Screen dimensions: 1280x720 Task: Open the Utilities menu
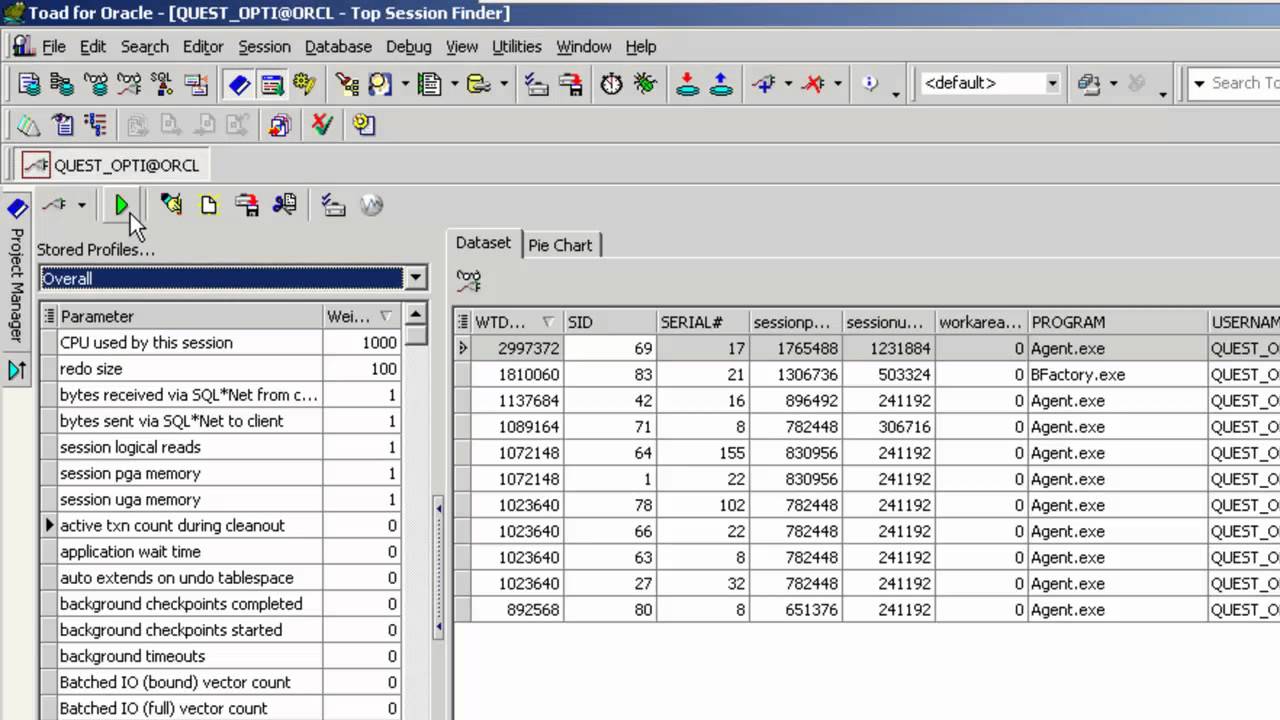pos(516,46)
